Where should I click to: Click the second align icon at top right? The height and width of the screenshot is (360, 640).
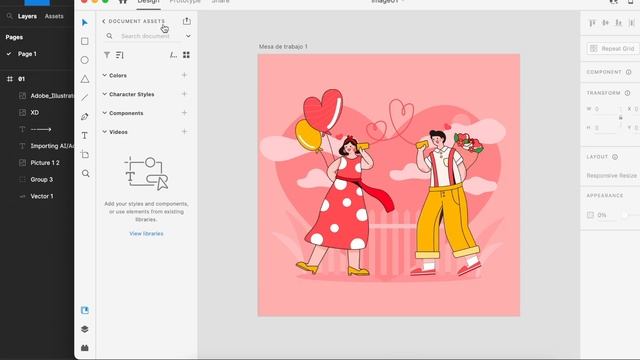[605, 23]
